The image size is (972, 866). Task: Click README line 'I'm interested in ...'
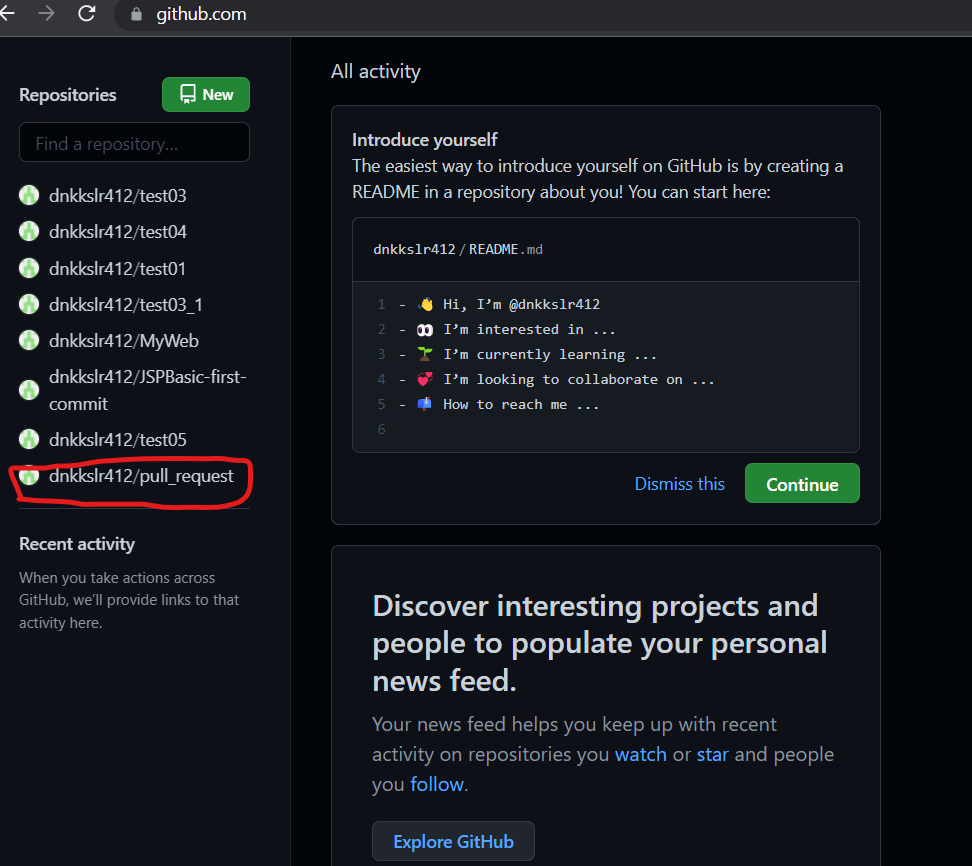[529, 329]
